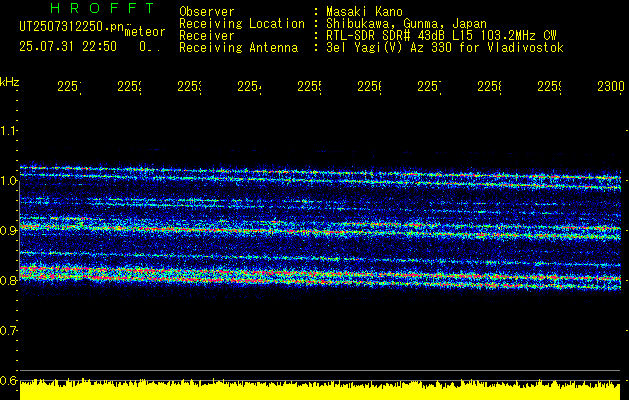This screenshot has height=400, width=629.
Task: Click the Receiving Location label
Action: [x=242, y=24]
